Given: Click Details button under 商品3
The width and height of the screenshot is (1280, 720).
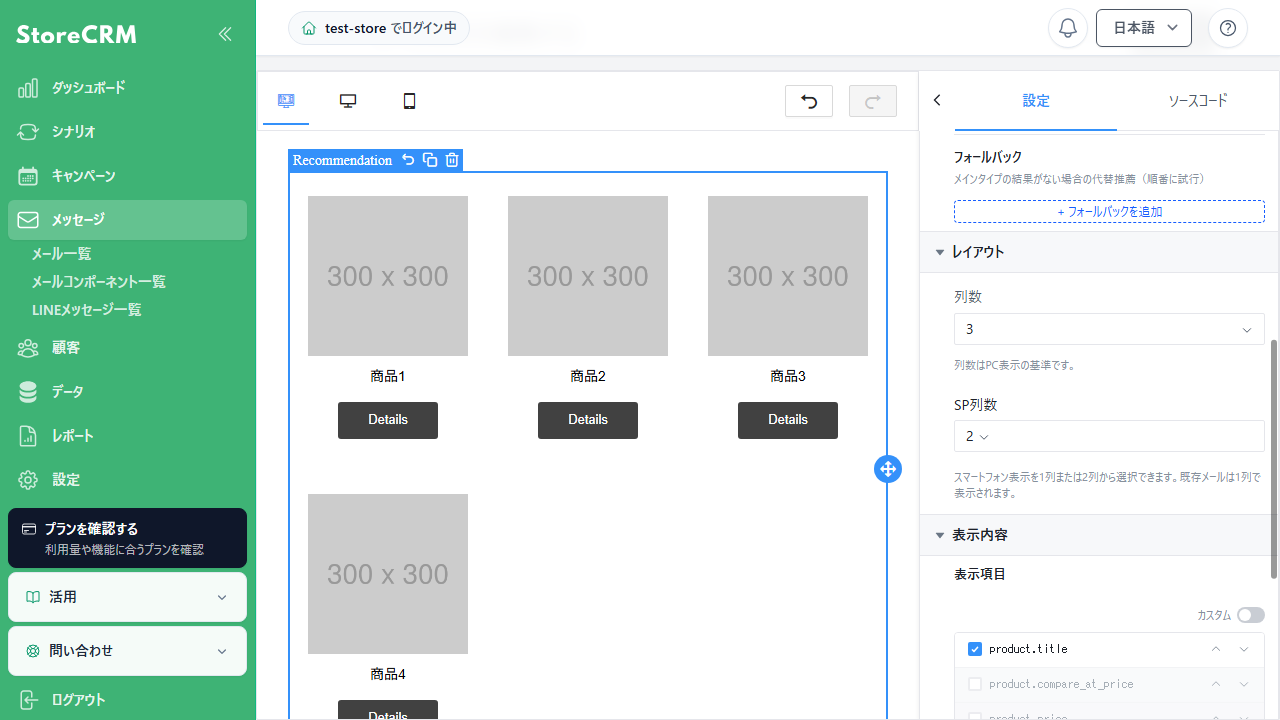Looking at the screenshot, I should [788, 420].
